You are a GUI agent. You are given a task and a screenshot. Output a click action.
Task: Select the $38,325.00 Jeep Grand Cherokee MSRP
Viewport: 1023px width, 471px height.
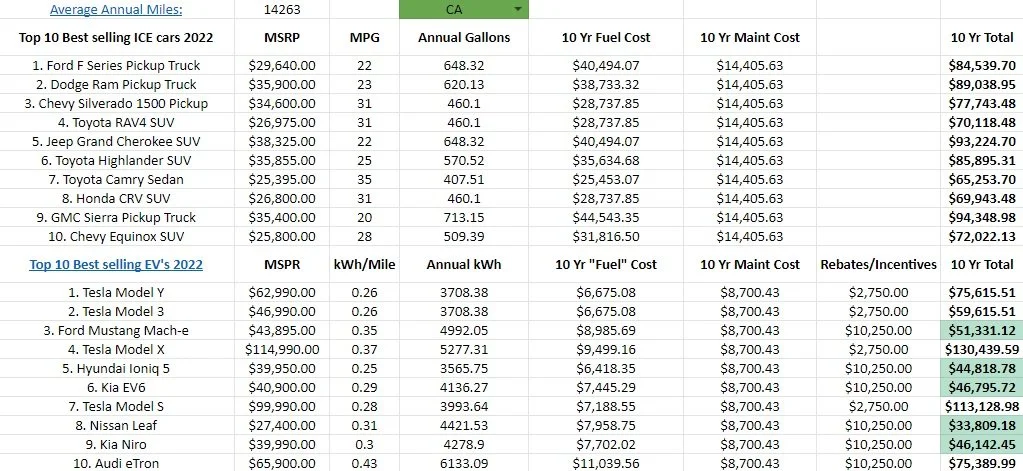point(282,141)
